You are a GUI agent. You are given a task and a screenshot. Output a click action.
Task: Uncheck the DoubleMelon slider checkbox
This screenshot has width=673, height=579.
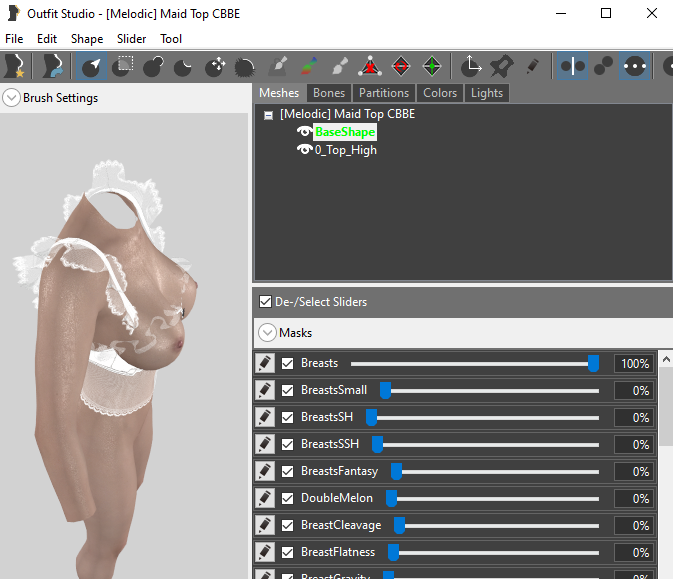[288, 499]
